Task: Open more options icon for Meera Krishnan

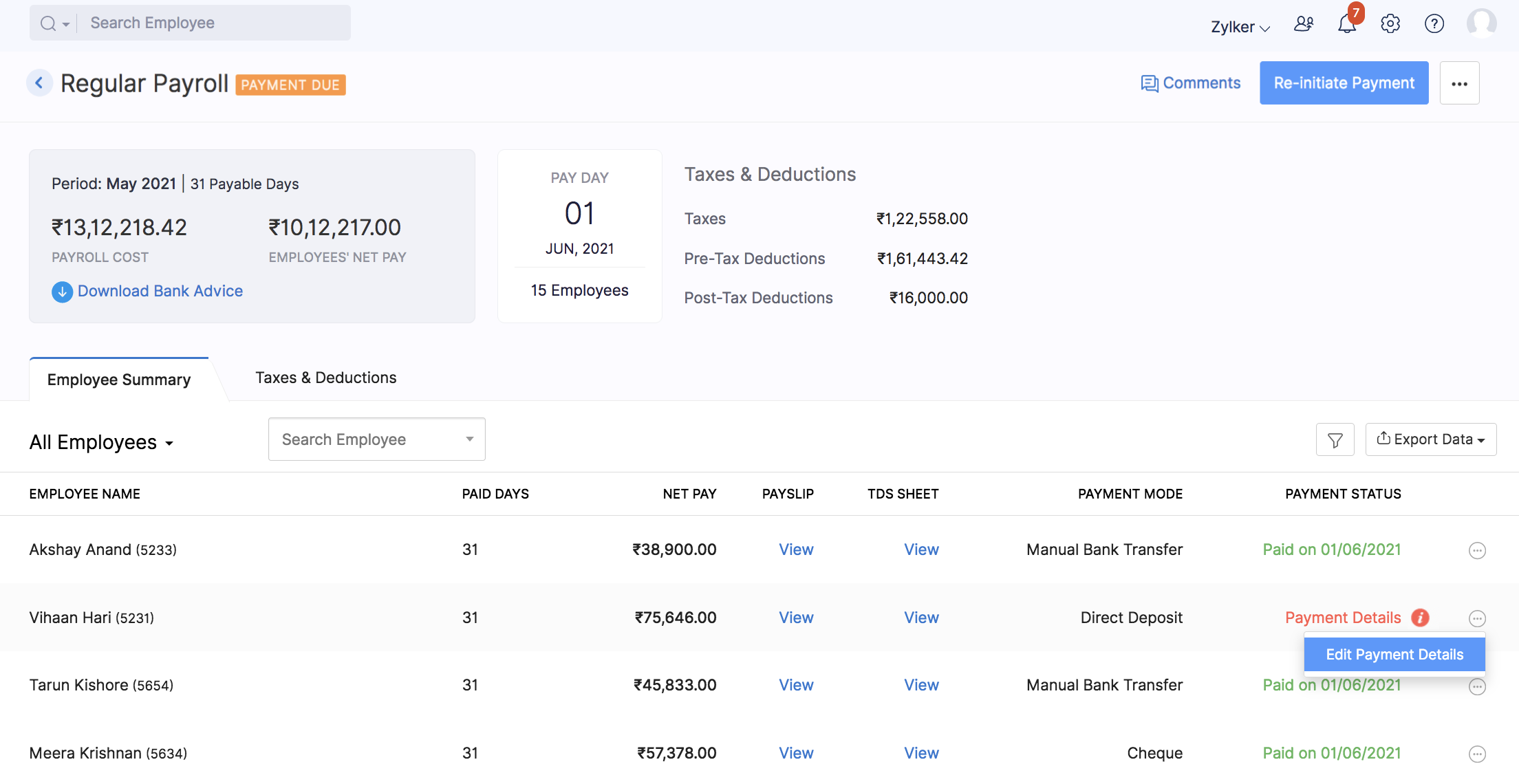Action: pos(1477,754)
